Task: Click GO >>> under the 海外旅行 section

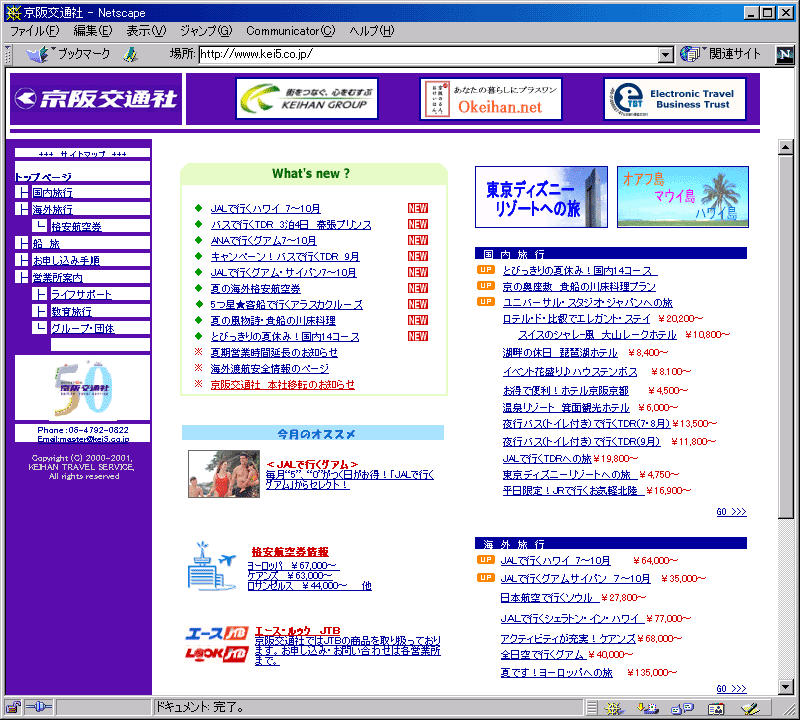Action: (x=732, y=688)
